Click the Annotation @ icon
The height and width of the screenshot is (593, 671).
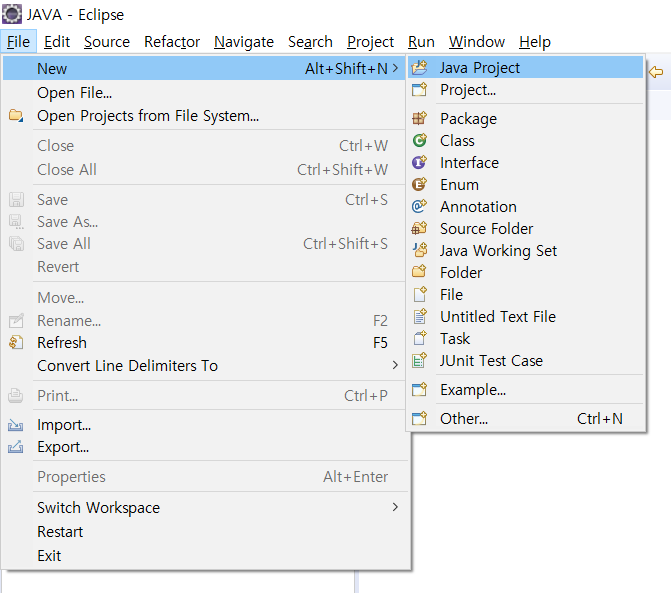click(419, 206)
